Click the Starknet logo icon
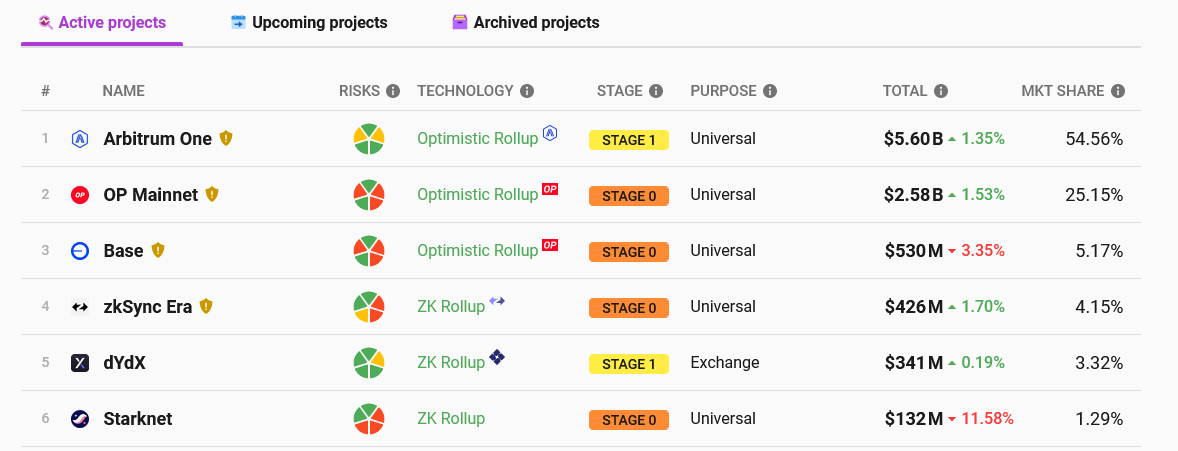The image size is (1178, 451). point(80,419)
